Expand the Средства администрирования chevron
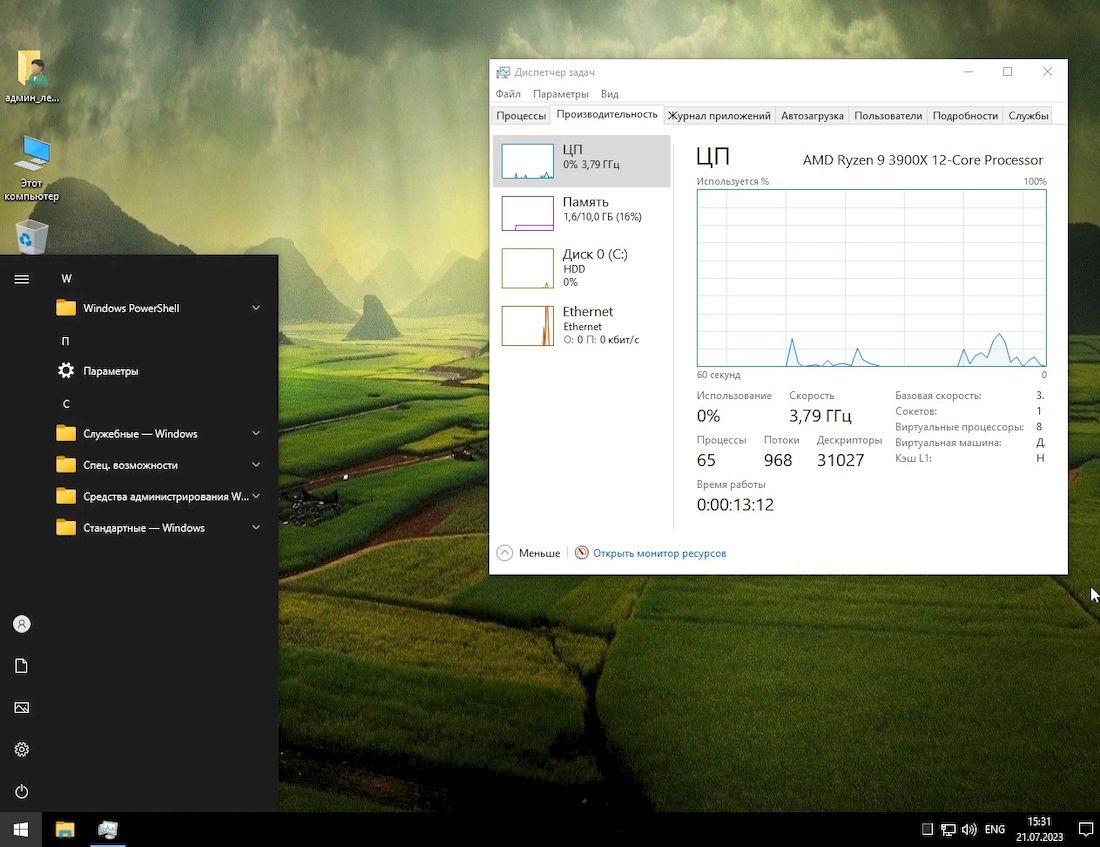This screenshot has width=1100, height=847. pyautogui.click(x=256, y=496)
